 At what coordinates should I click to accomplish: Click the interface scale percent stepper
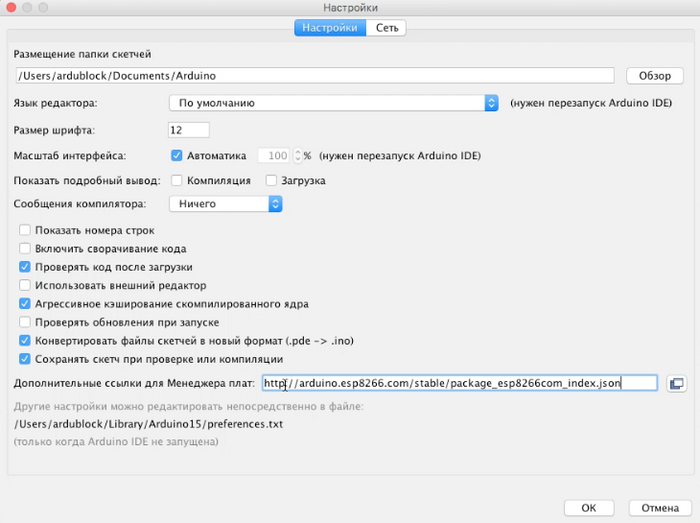click(x=296, y=156)
